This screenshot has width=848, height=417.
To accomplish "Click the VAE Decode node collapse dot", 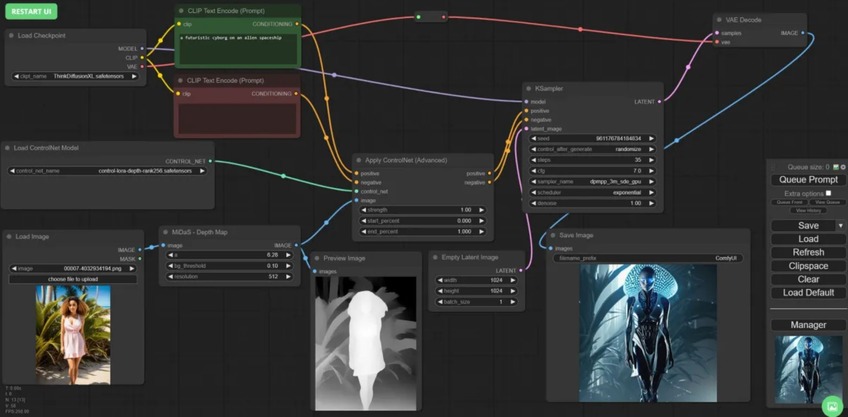I will click(720, 19).
